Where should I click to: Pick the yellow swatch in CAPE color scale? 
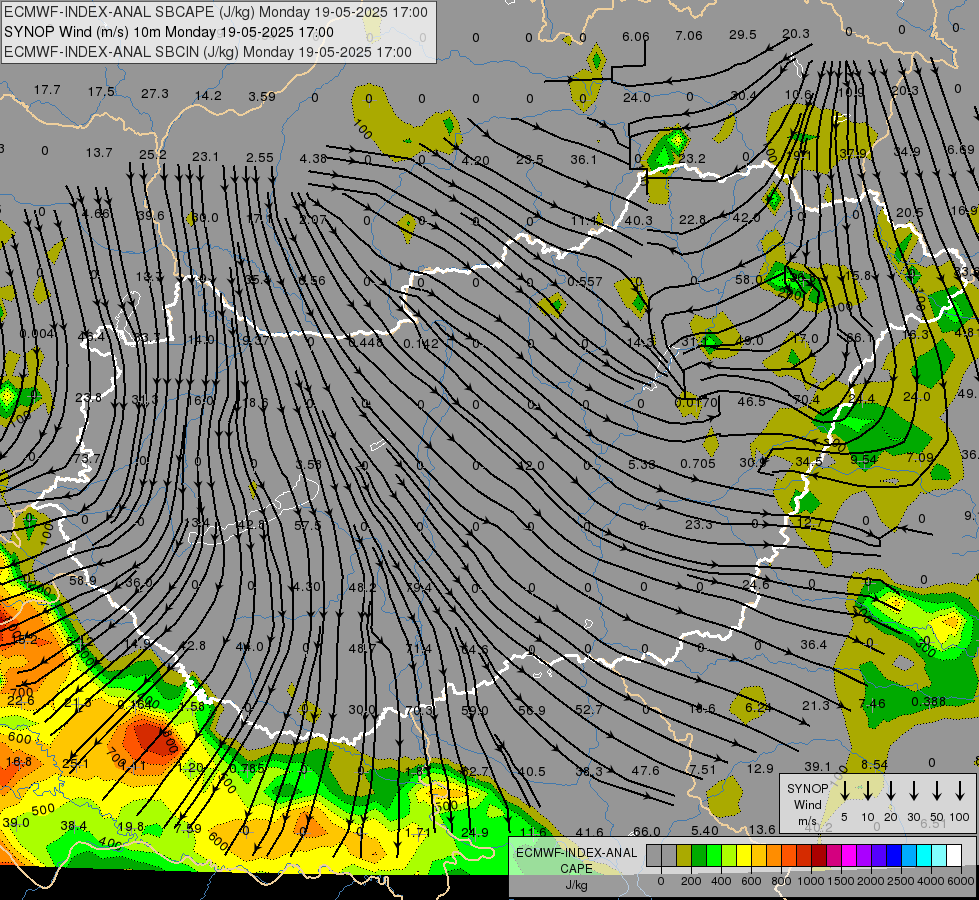point(744,856)
